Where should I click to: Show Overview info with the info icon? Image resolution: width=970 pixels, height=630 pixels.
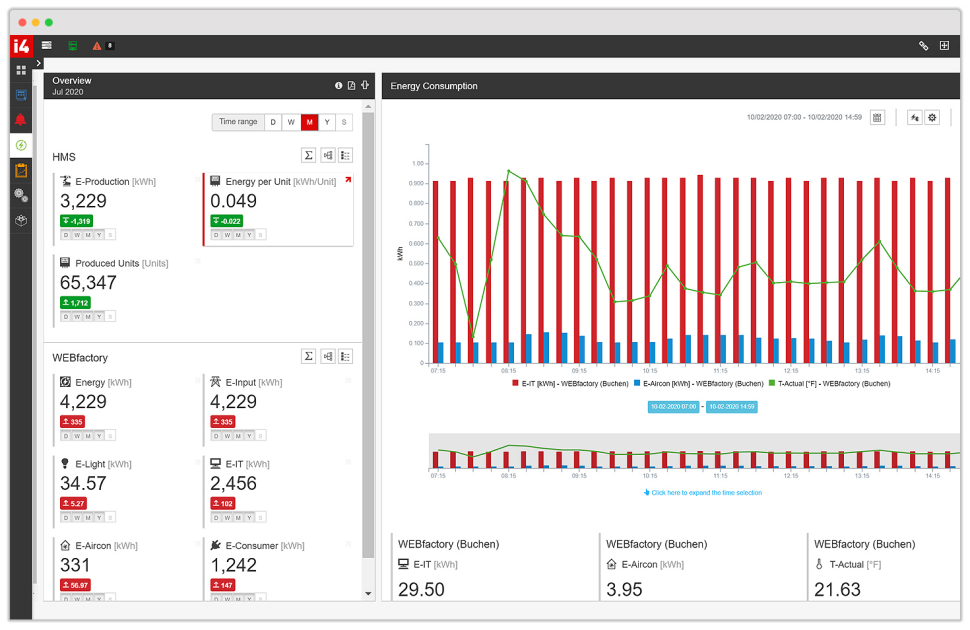(338, 85)
